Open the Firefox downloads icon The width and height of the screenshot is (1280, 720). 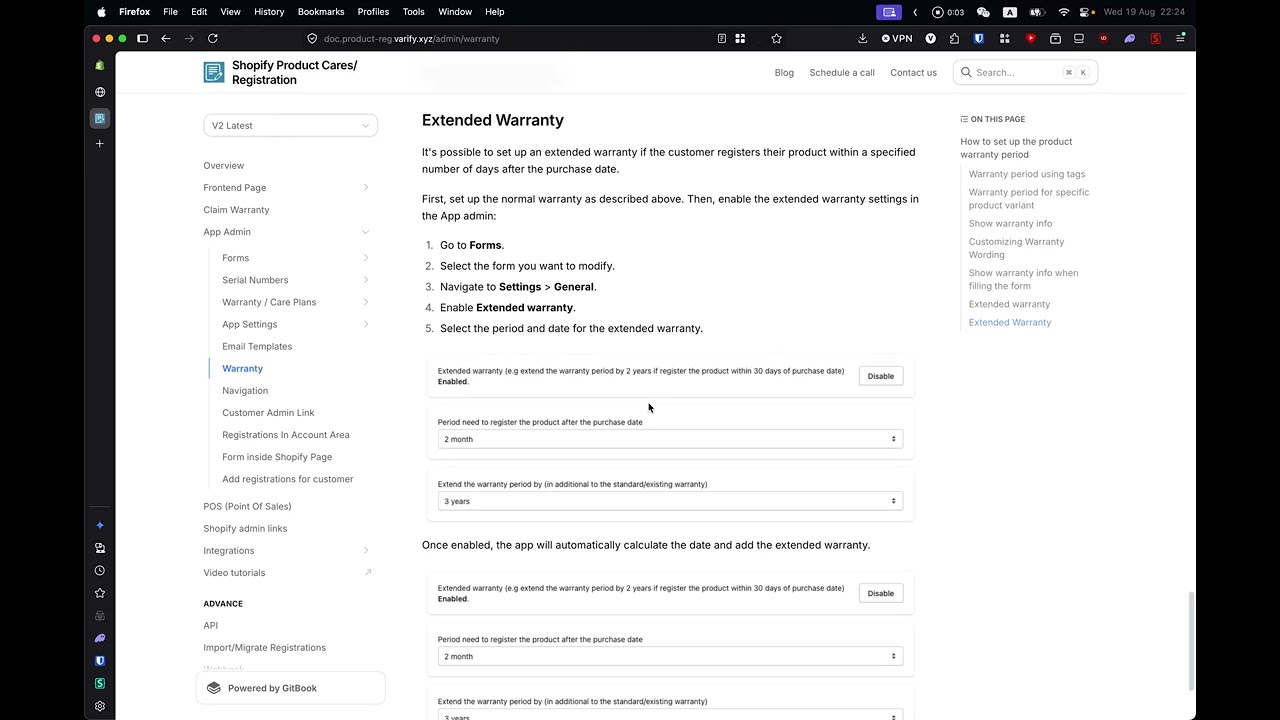[x=862, y=38]
